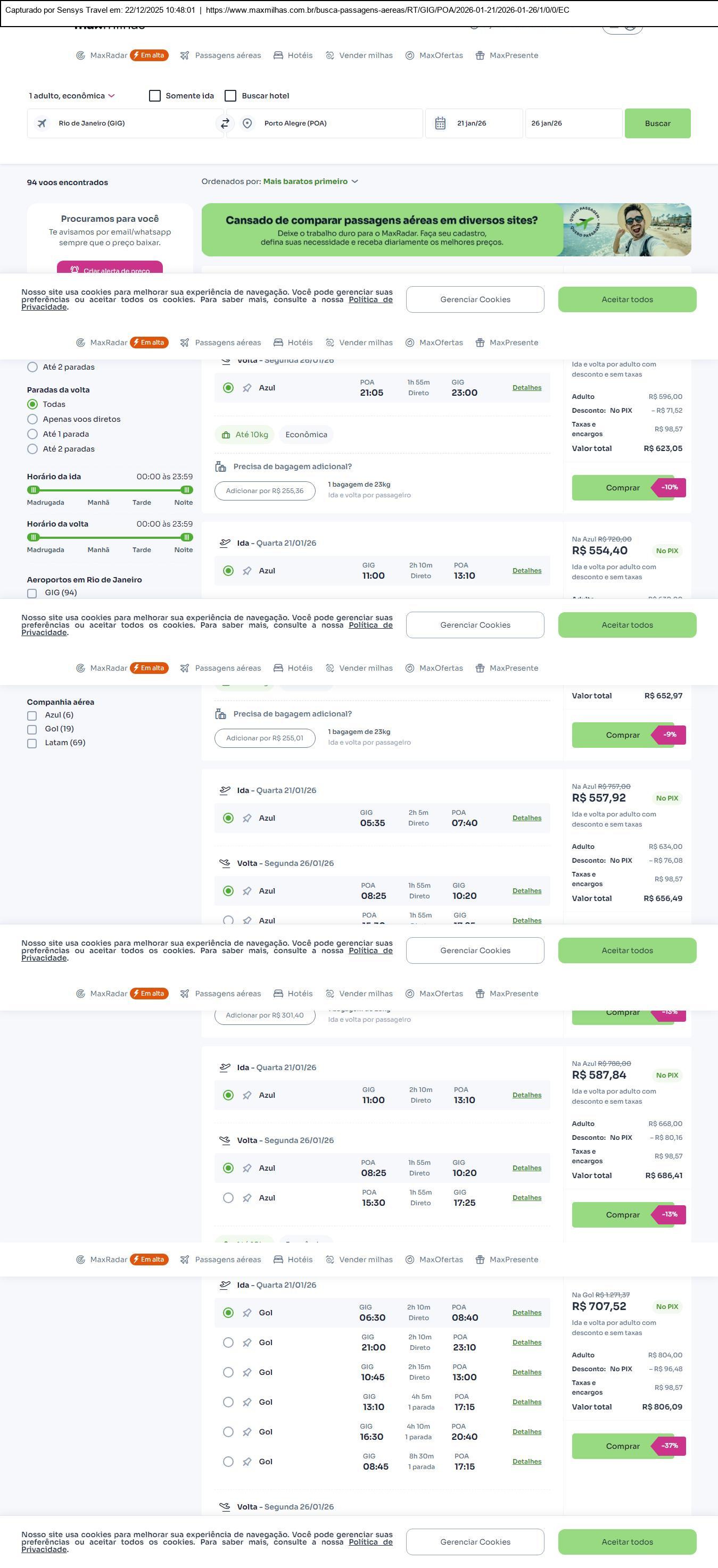Select 'Apenas voos diretos' for return stops

click(33, 419)
